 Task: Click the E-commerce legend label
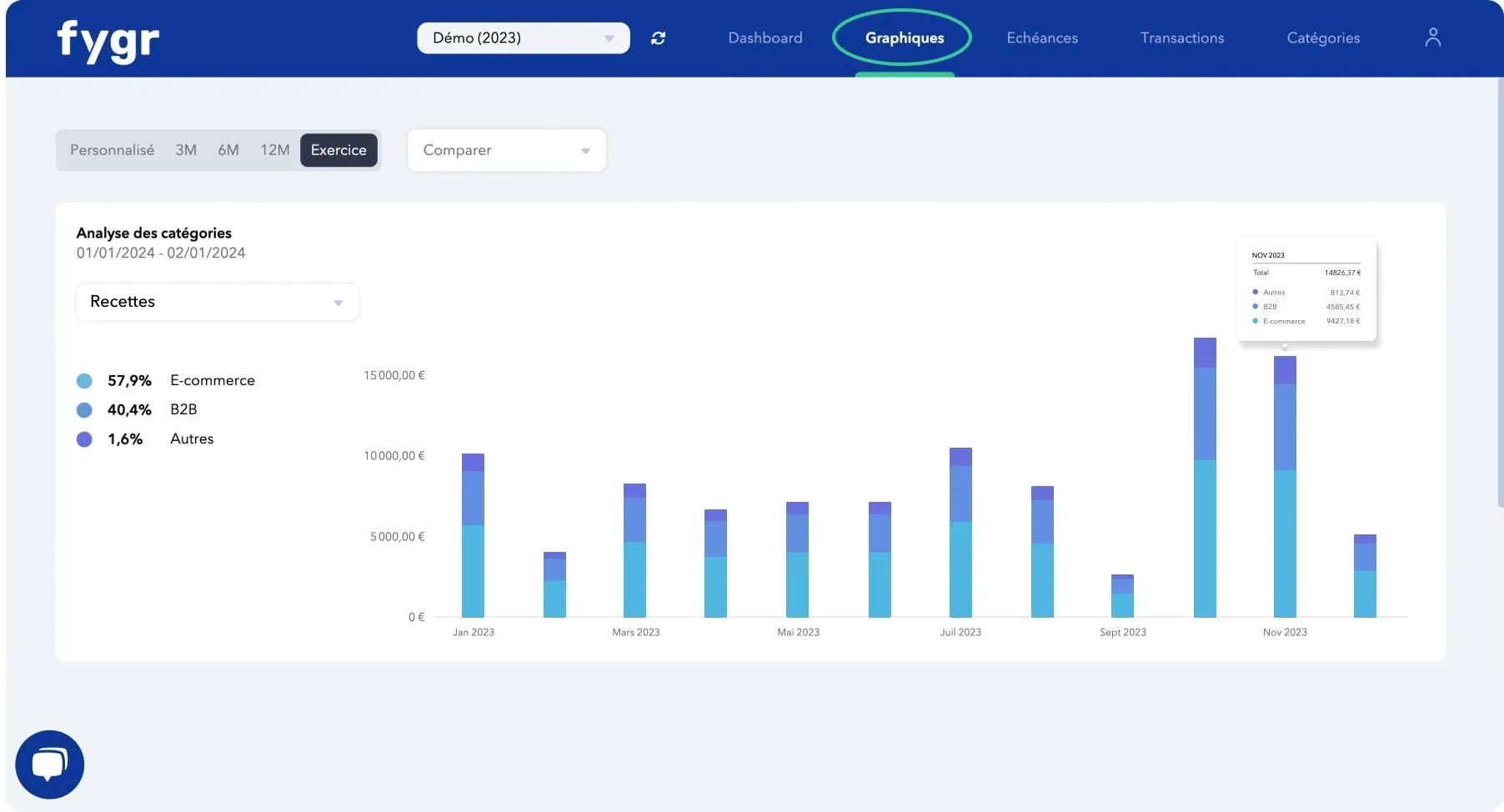click(213, 380)
